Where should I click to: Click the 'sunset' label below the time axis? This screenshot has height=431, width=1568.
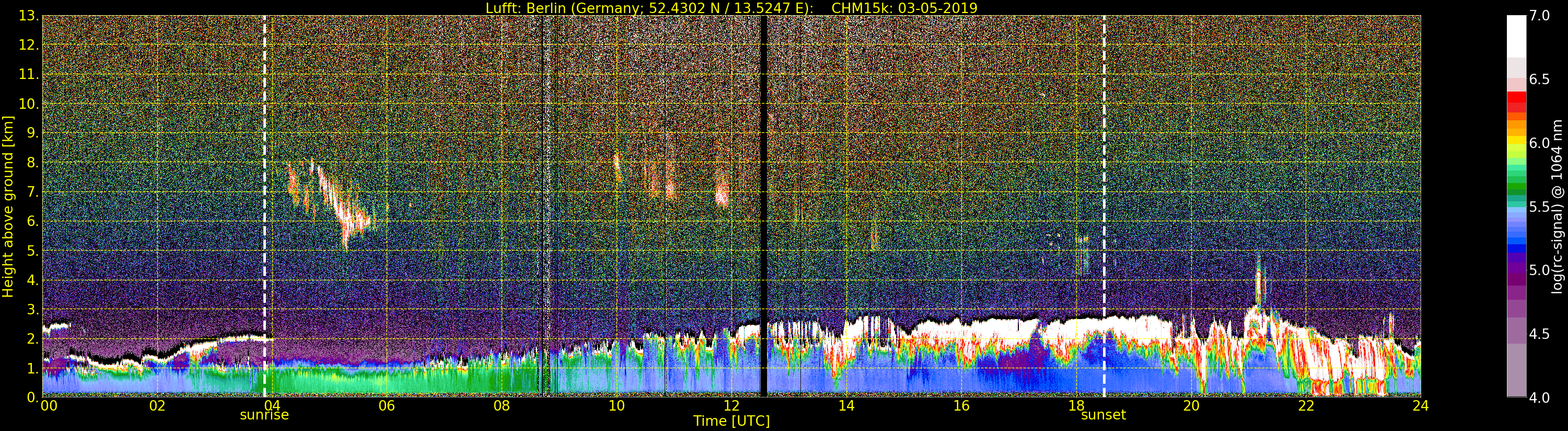tap(1104, 415)
